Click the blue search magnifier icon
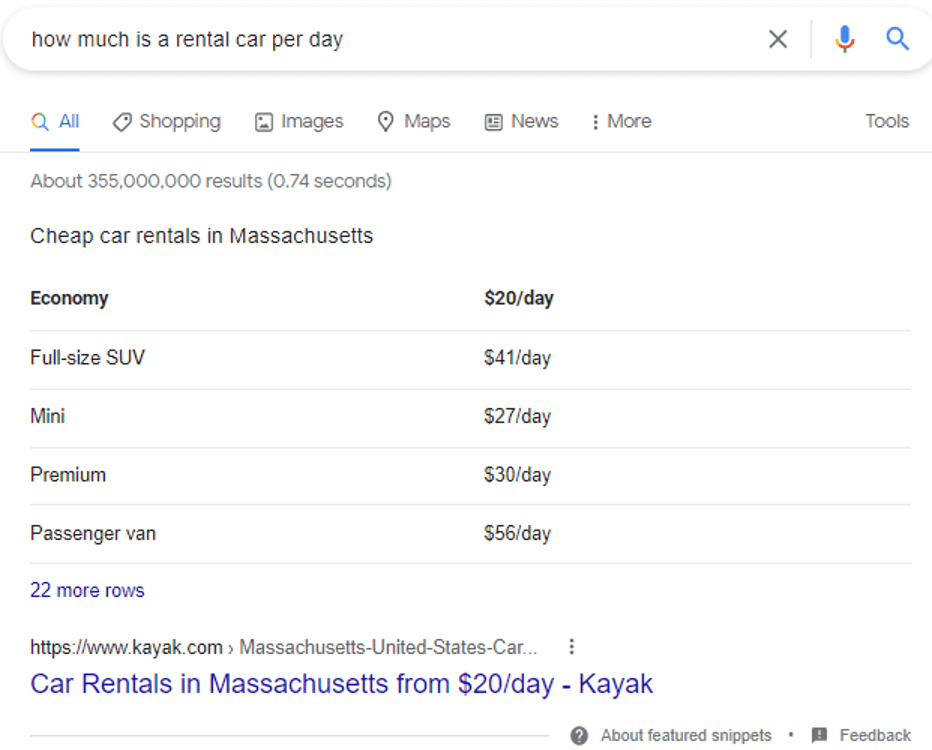 (x=897, y=38)
